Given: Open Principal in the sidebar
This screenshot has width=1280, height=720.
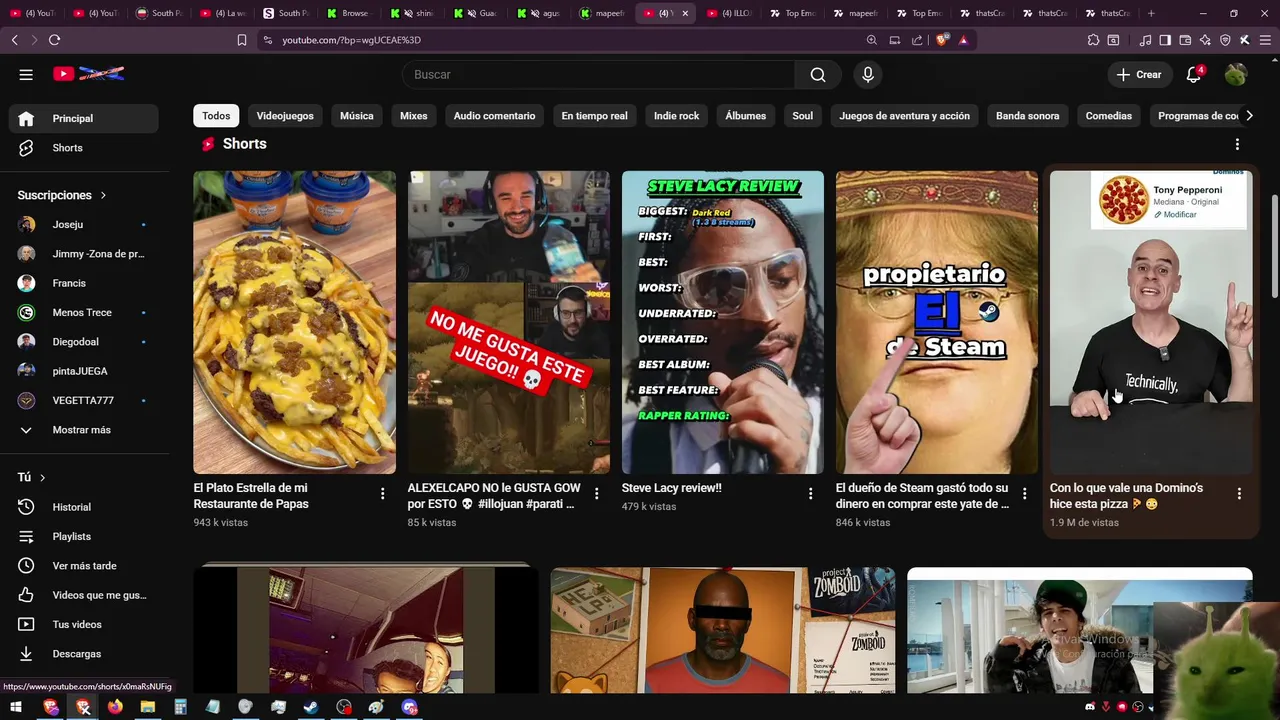Looking at the screenshot, I should click(84, 118).
